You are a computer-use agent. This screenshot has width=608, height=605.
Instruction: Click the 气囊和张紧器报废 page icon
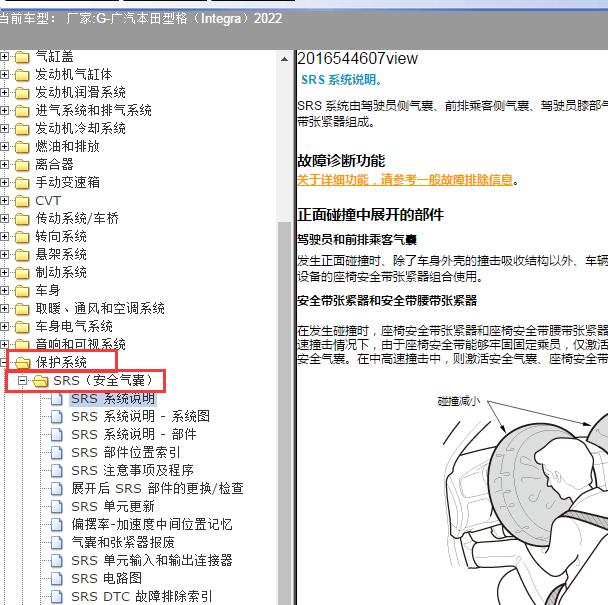(x=57, y=543)
